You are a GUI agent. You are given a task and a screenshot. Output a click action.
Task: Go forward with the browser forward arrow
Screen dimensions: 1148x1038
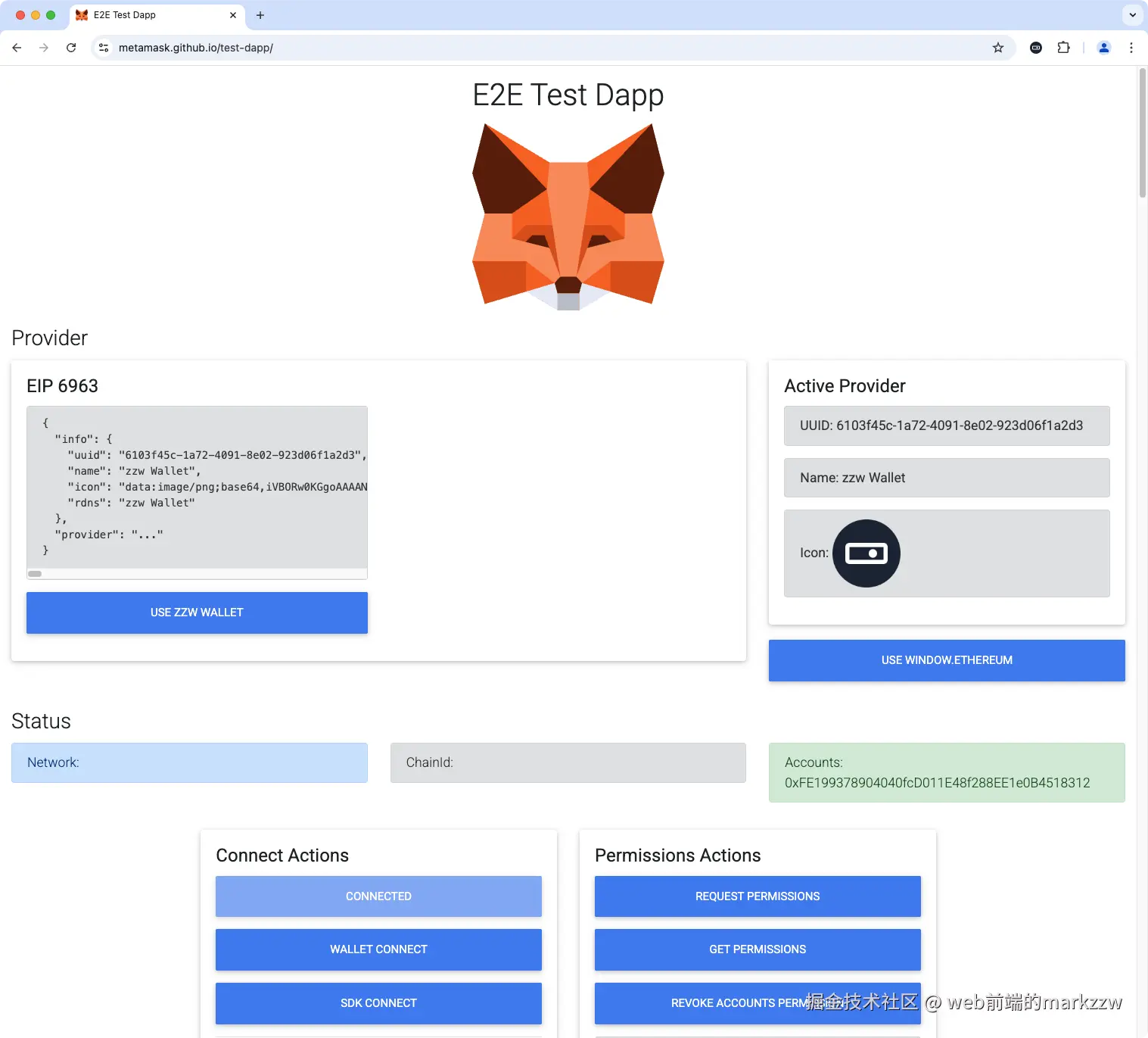pyautogui.click(x=44, y=48)
